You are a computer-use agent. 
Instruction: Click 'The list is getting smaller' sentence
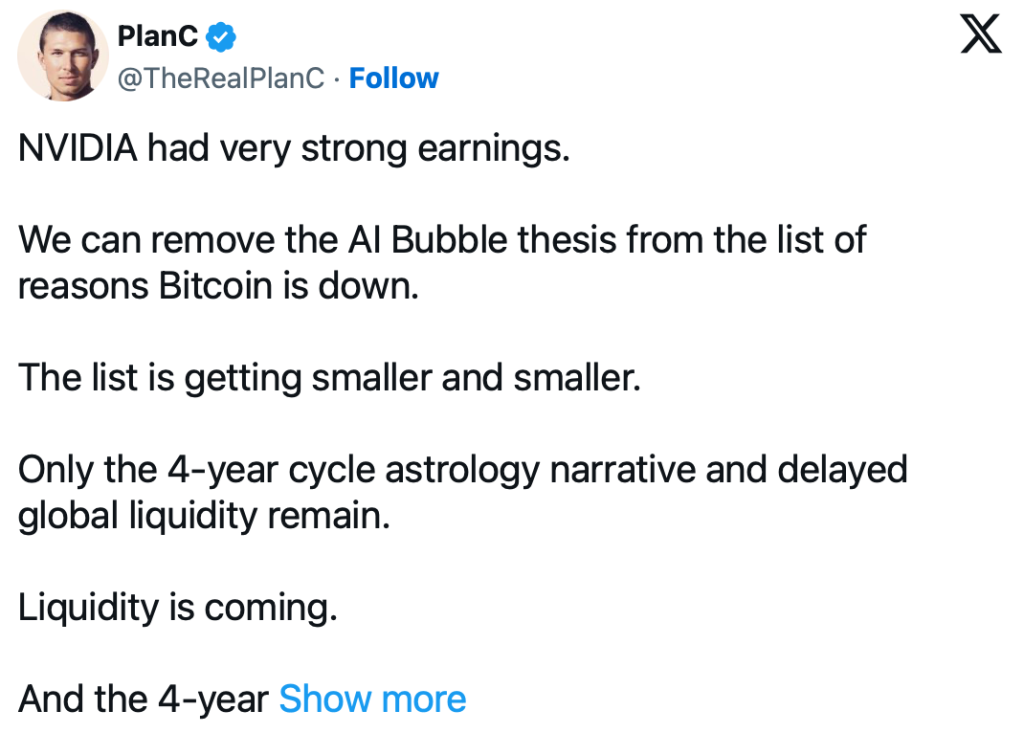[329, 378]
